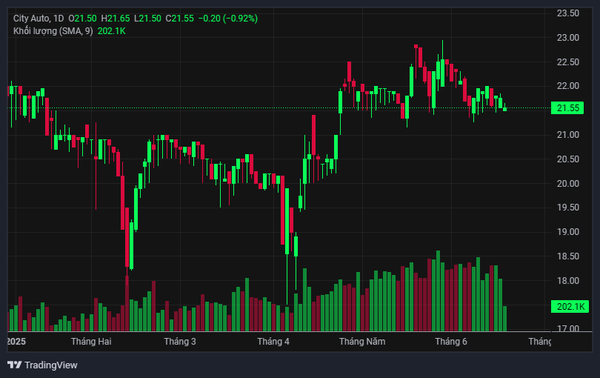600x378 pixels.
Task: Select the Tháng 6 label on time axis
Action: (451, 341)
